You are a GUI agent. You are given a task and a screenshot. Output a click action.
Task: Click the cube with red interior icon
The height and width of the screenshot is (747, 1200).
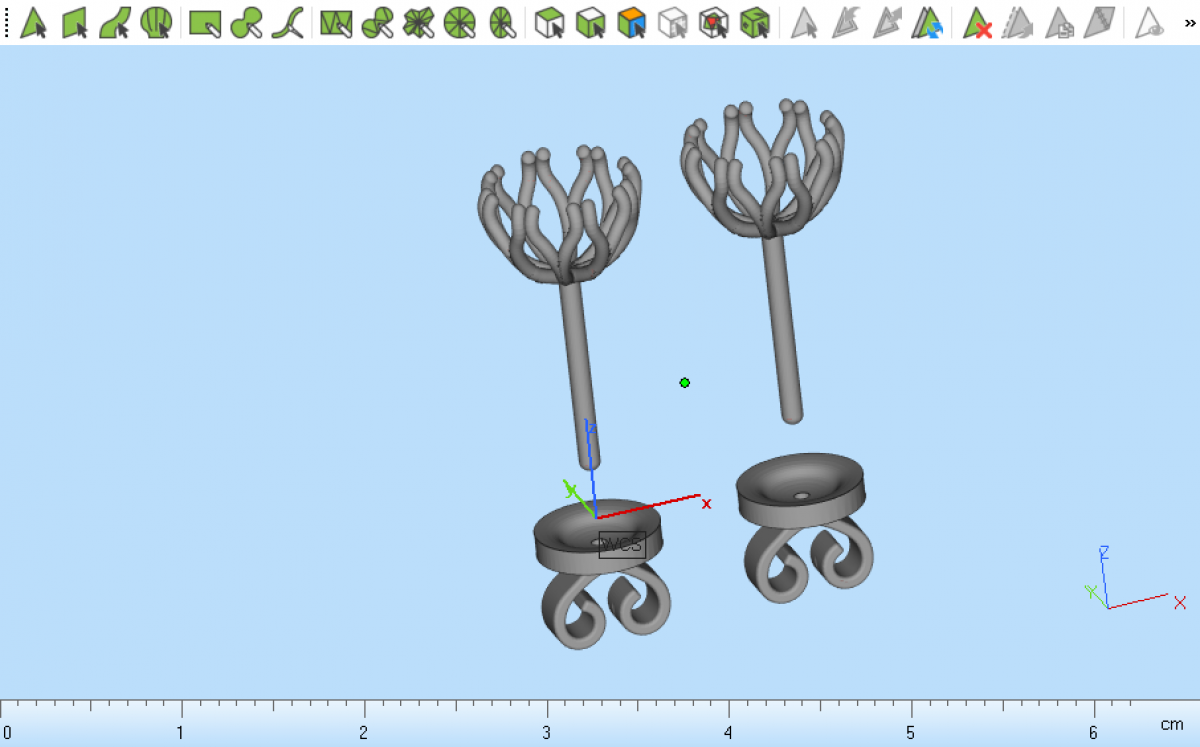(x=713, y=22)
